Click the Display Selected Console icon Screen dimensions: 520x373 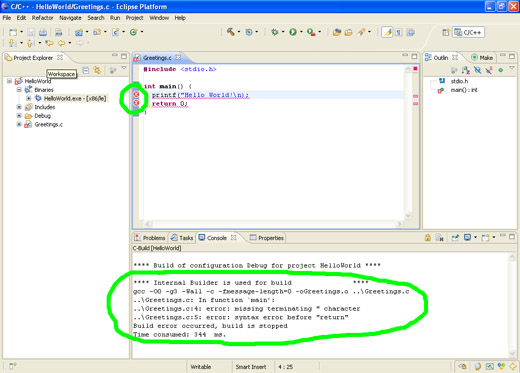click(x=467, y=237)
